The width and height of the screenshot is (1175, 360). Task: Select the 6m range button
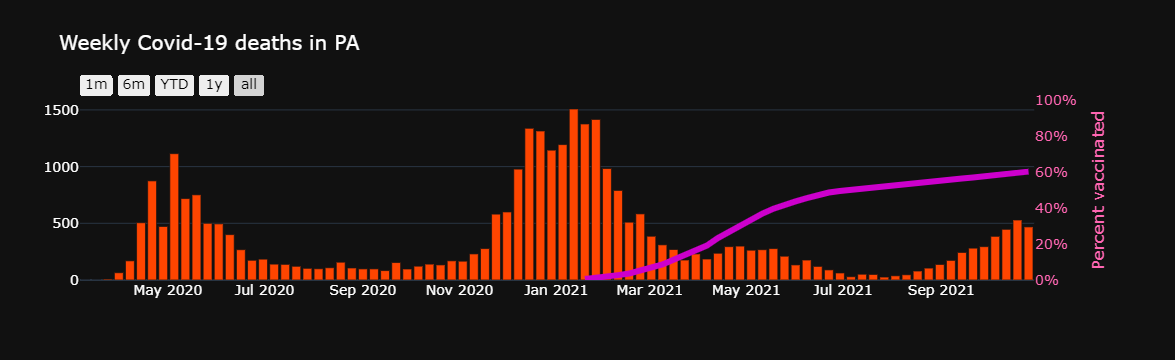[134, 86]
